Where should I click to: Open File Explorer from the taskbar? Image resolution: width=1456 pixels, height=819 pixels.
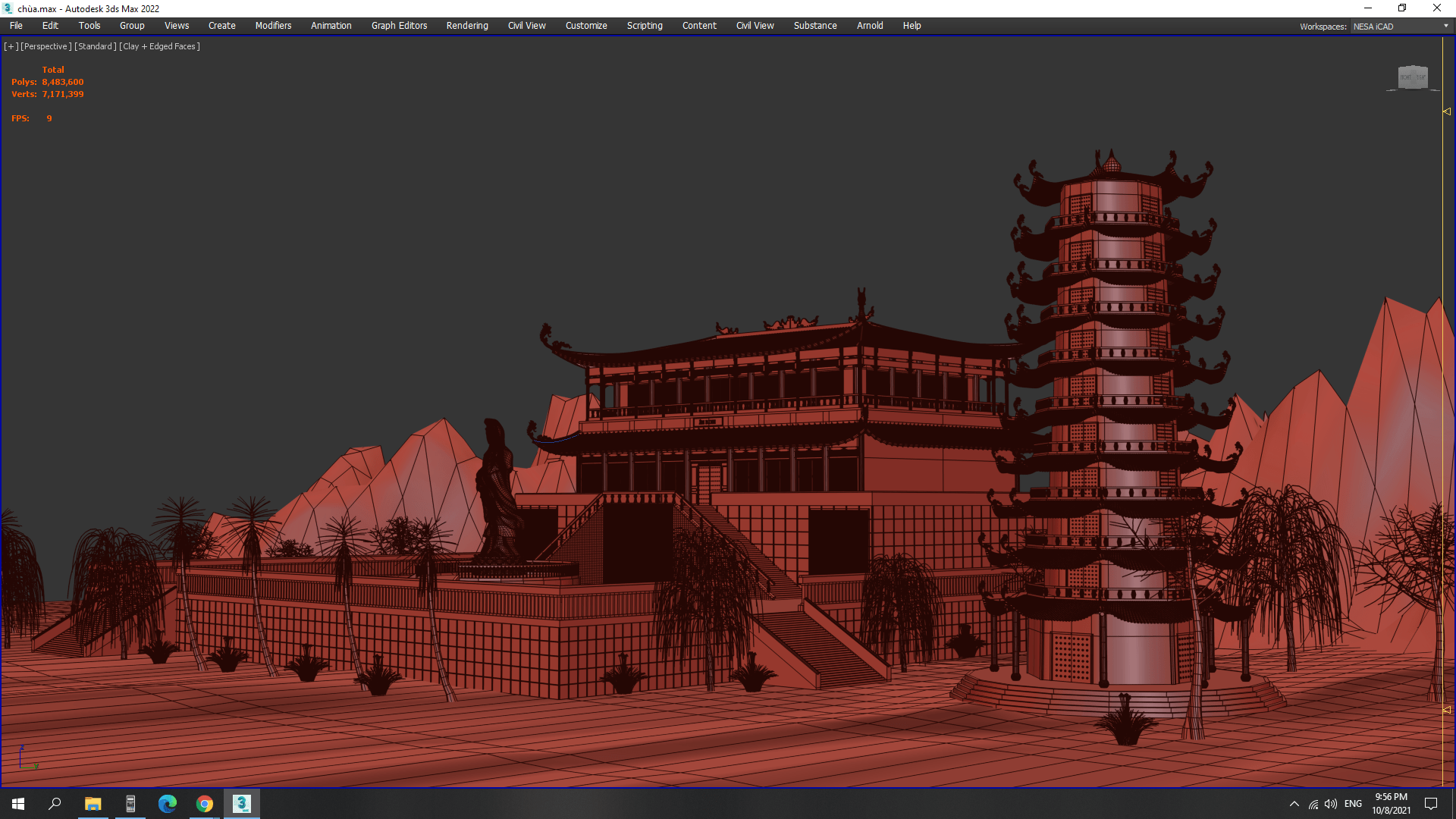pos(93,804)
